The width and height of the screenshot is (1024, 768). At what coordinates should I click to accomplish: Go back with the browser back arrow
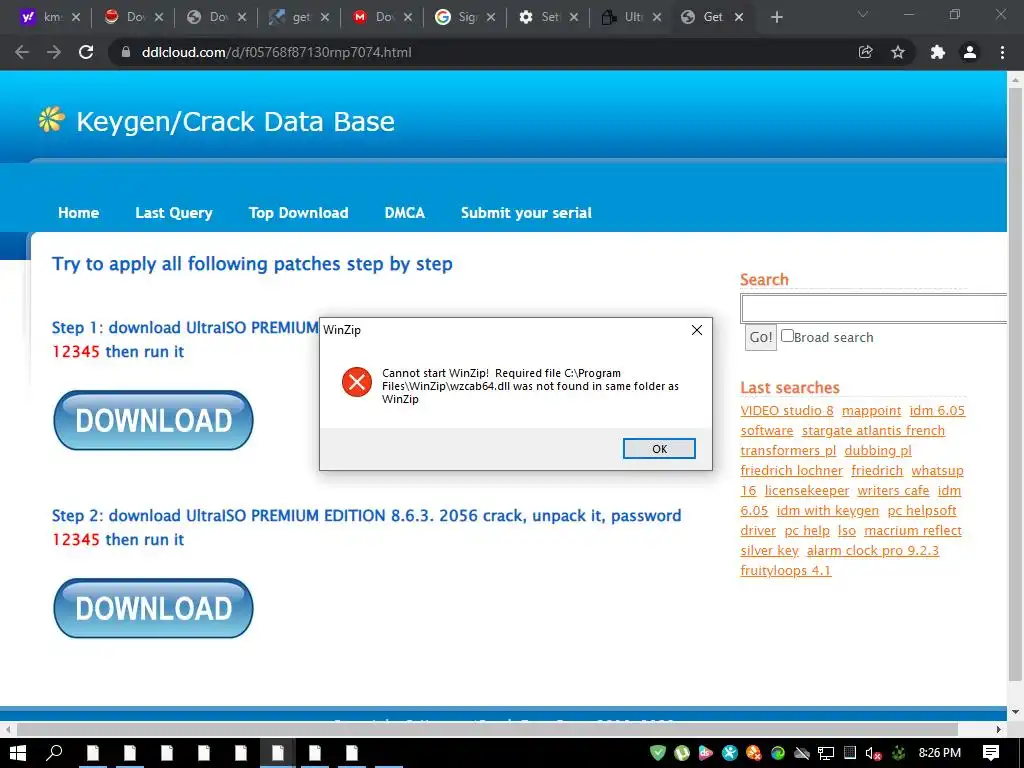[22, 52]
